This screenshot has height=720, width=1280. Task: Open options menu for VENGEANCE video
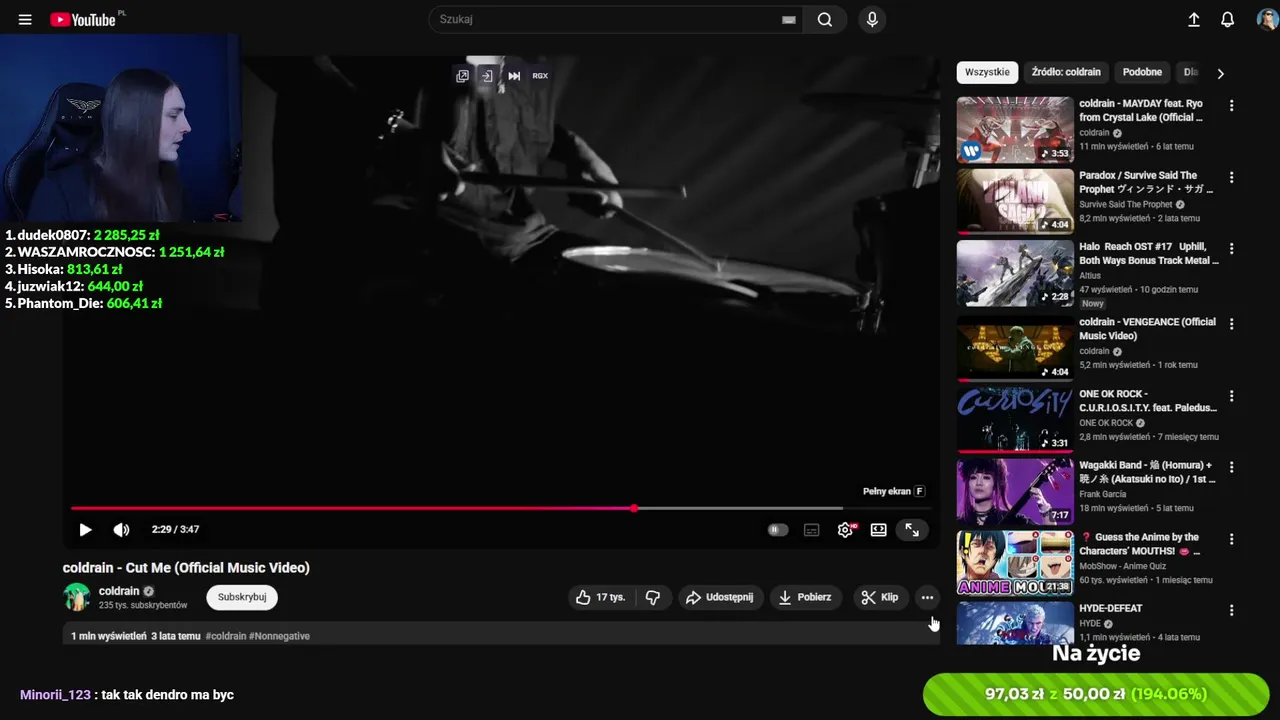tap(1231, 324)
